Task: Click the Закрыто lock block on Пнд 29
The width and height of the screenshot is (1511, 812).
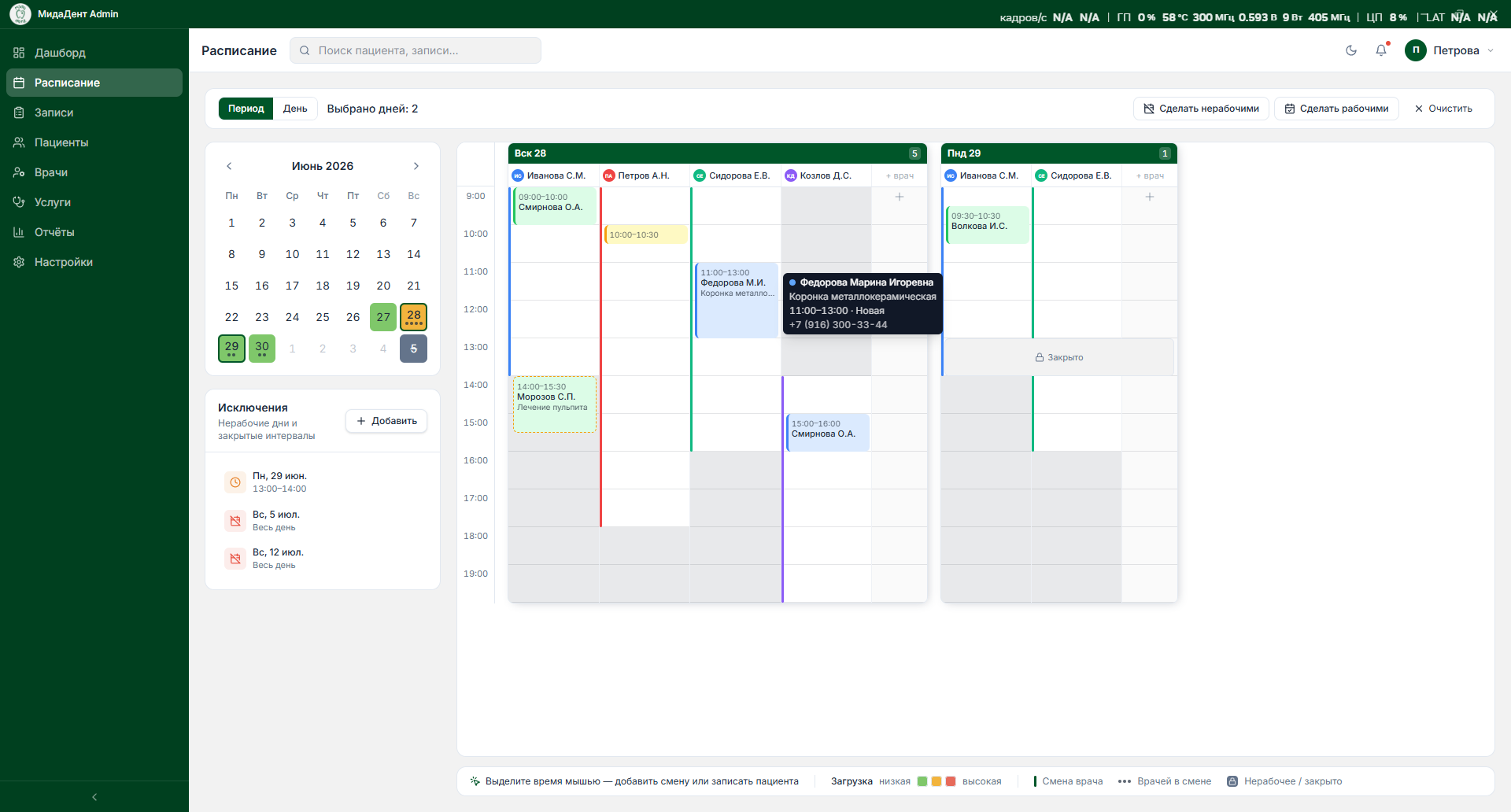Action: 1058,357
